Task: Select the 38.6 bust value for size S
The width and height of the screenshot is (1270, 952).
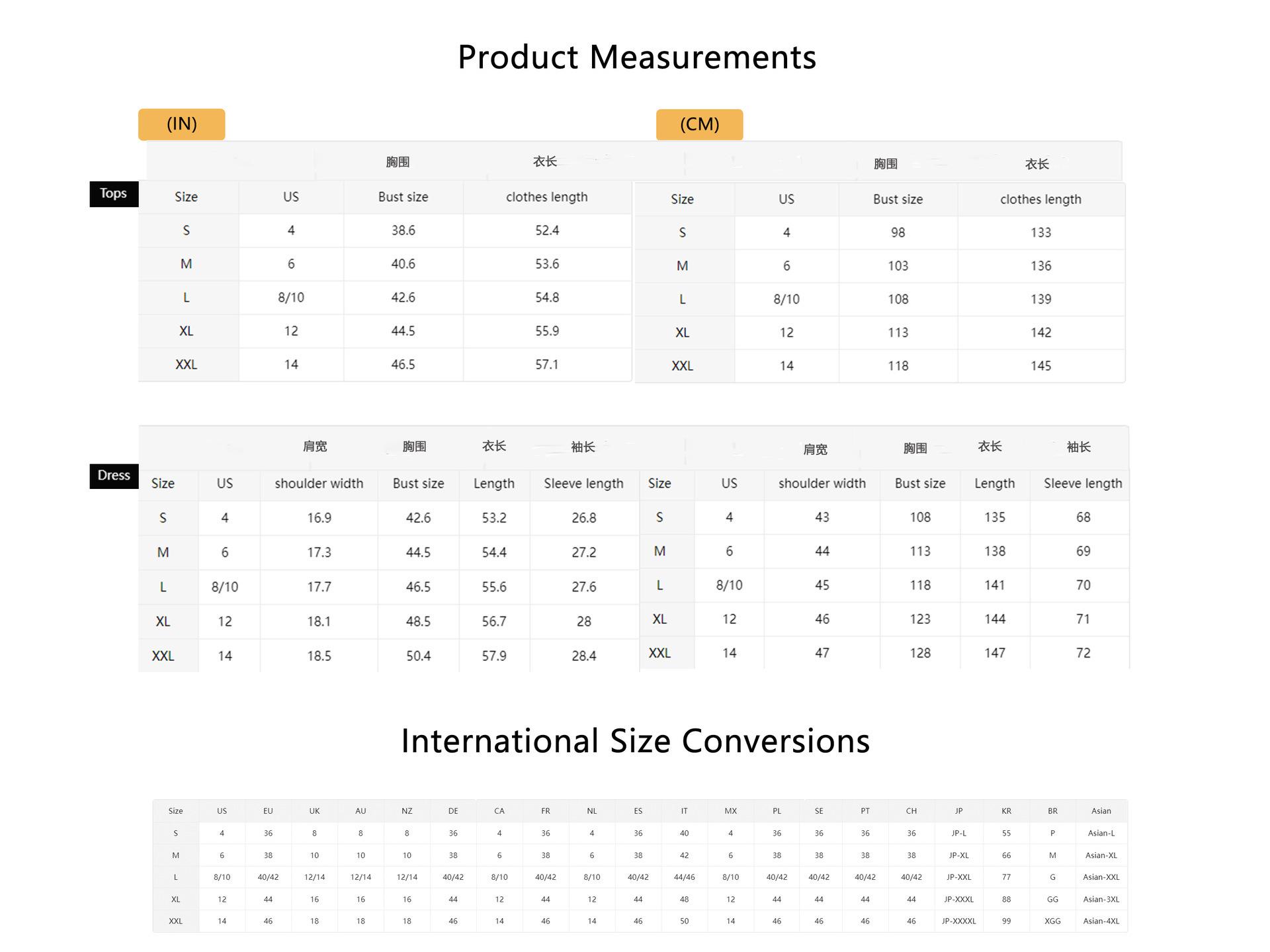Action: (403, 230)
